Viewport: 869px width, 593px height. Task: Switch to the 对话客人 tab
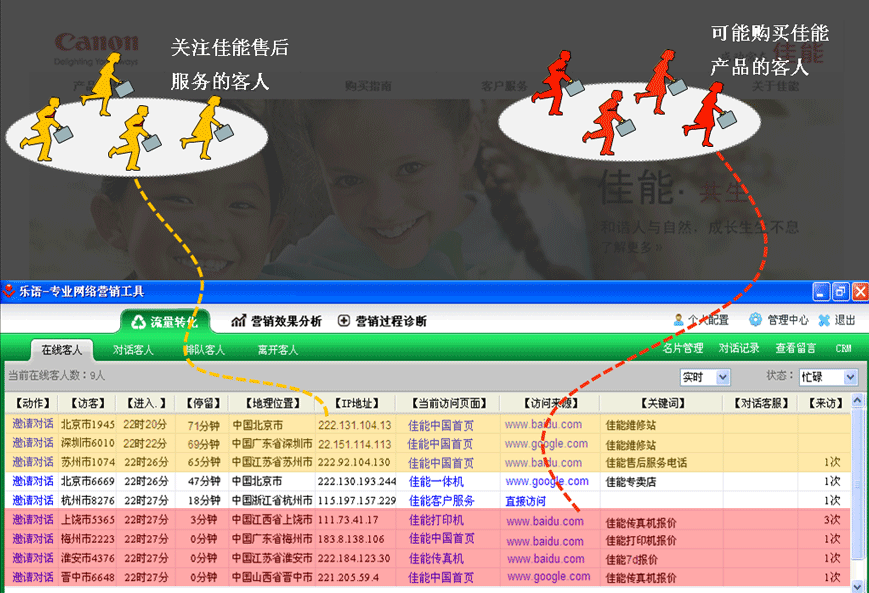point(133,350)
